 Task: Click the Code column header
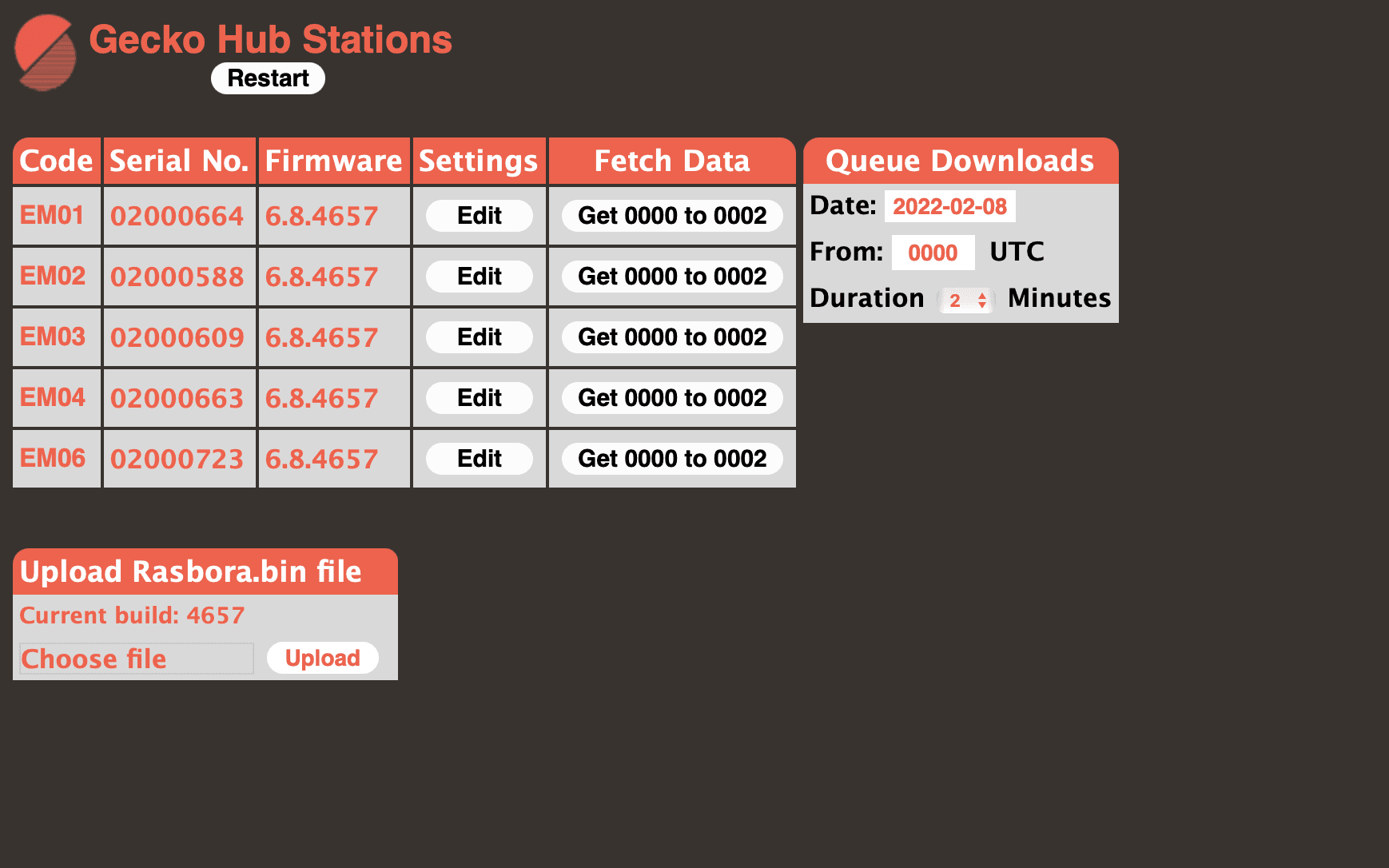coord(57,161)
